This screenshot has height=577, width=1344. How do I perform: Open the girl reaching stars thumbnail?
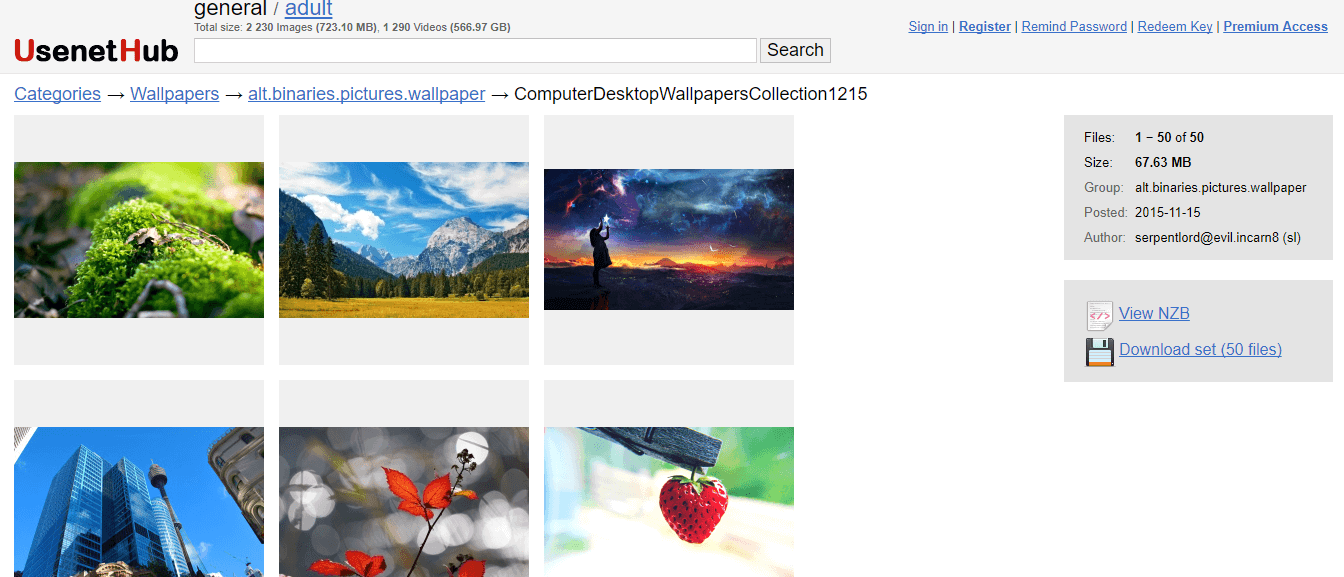[x=669, y=240]
